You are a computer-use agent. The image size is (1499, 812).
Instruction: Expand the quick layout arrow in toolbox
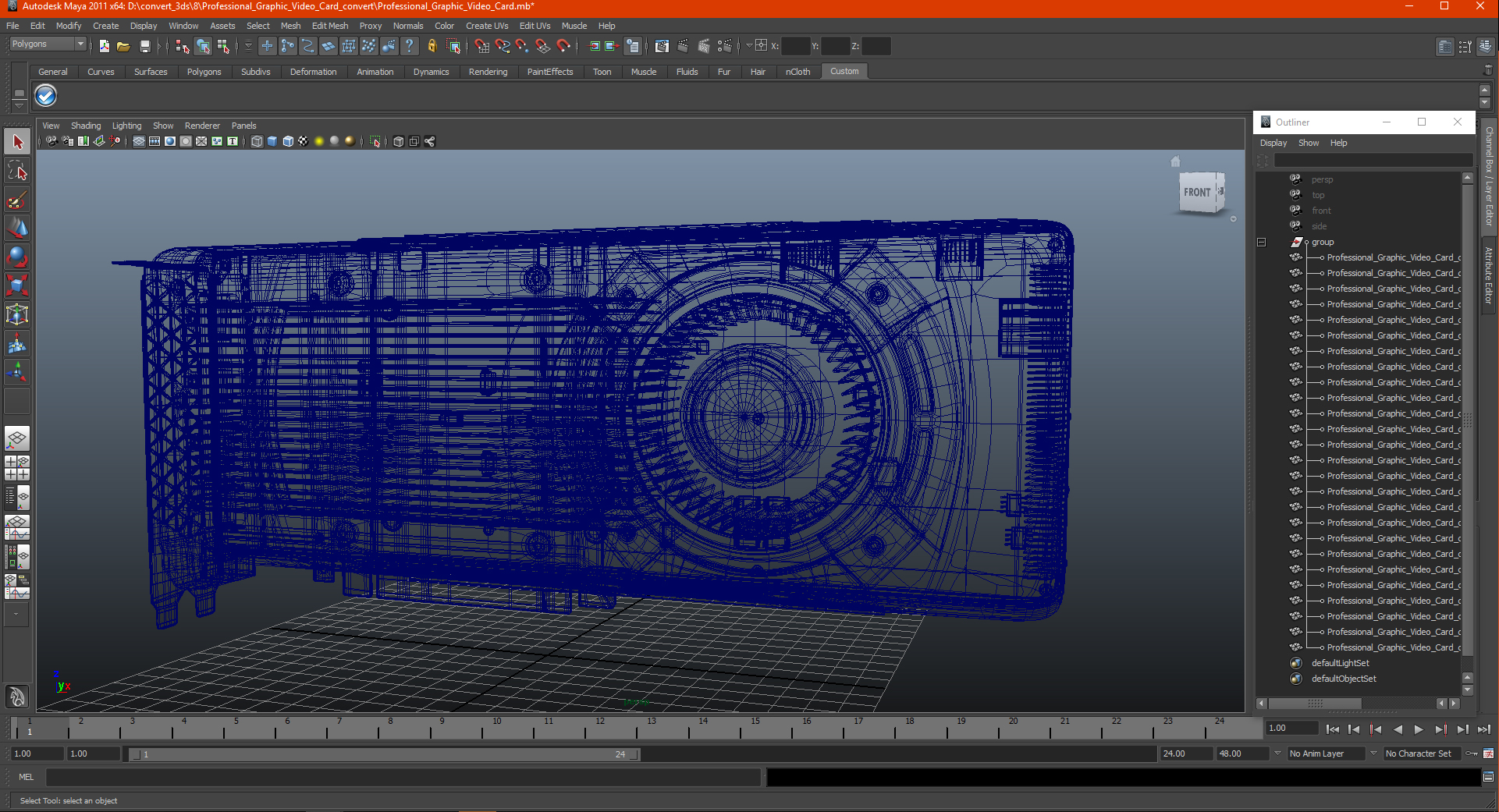point(16,615)
